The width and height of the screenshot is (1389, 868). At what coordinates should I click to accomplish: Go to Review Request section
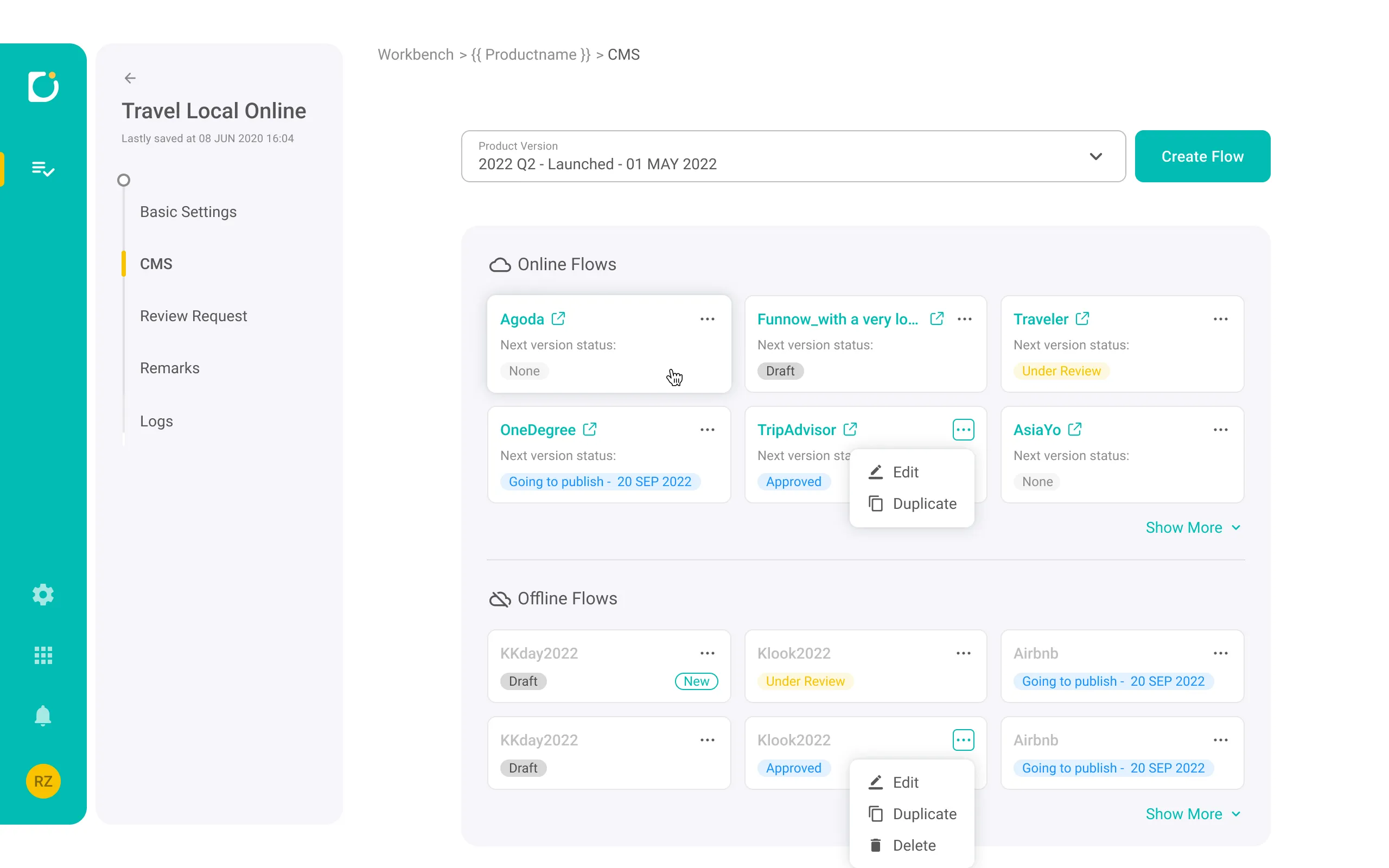193,316
